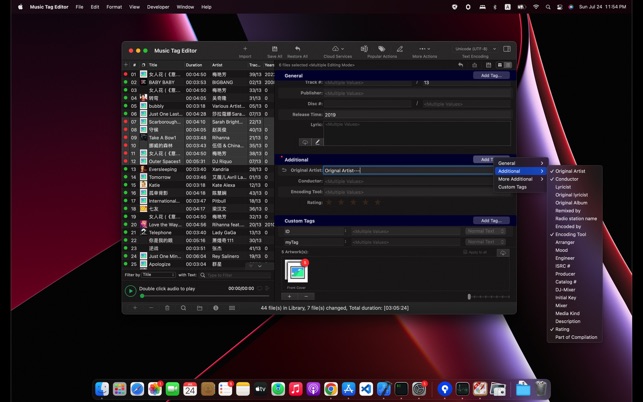Remove files with the bottom bar minus icon
The width and height of the screenshot is (643, 402).
[x=151, y=308]
